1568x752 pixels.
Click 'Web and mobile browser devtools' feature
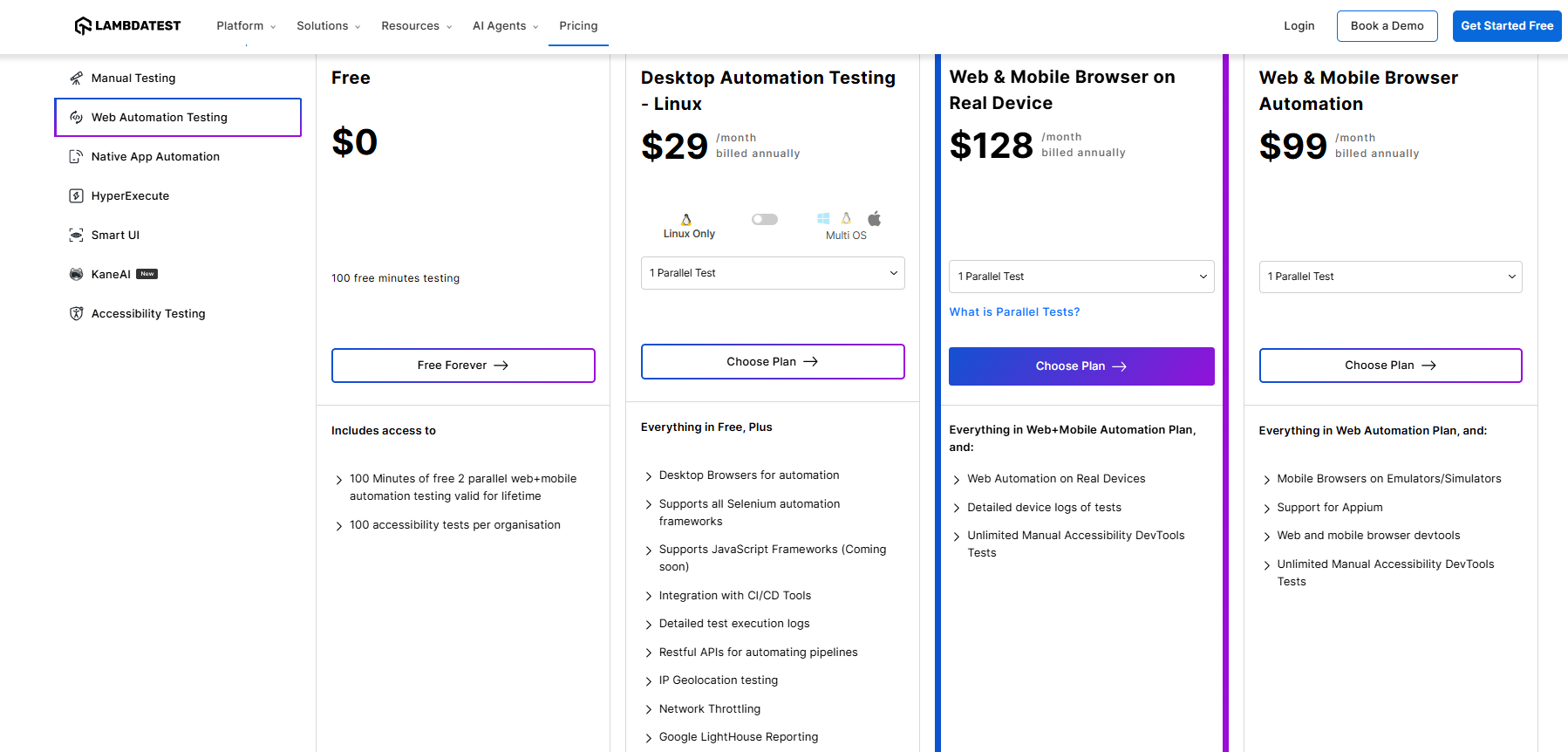click(x=1368, y=536)
